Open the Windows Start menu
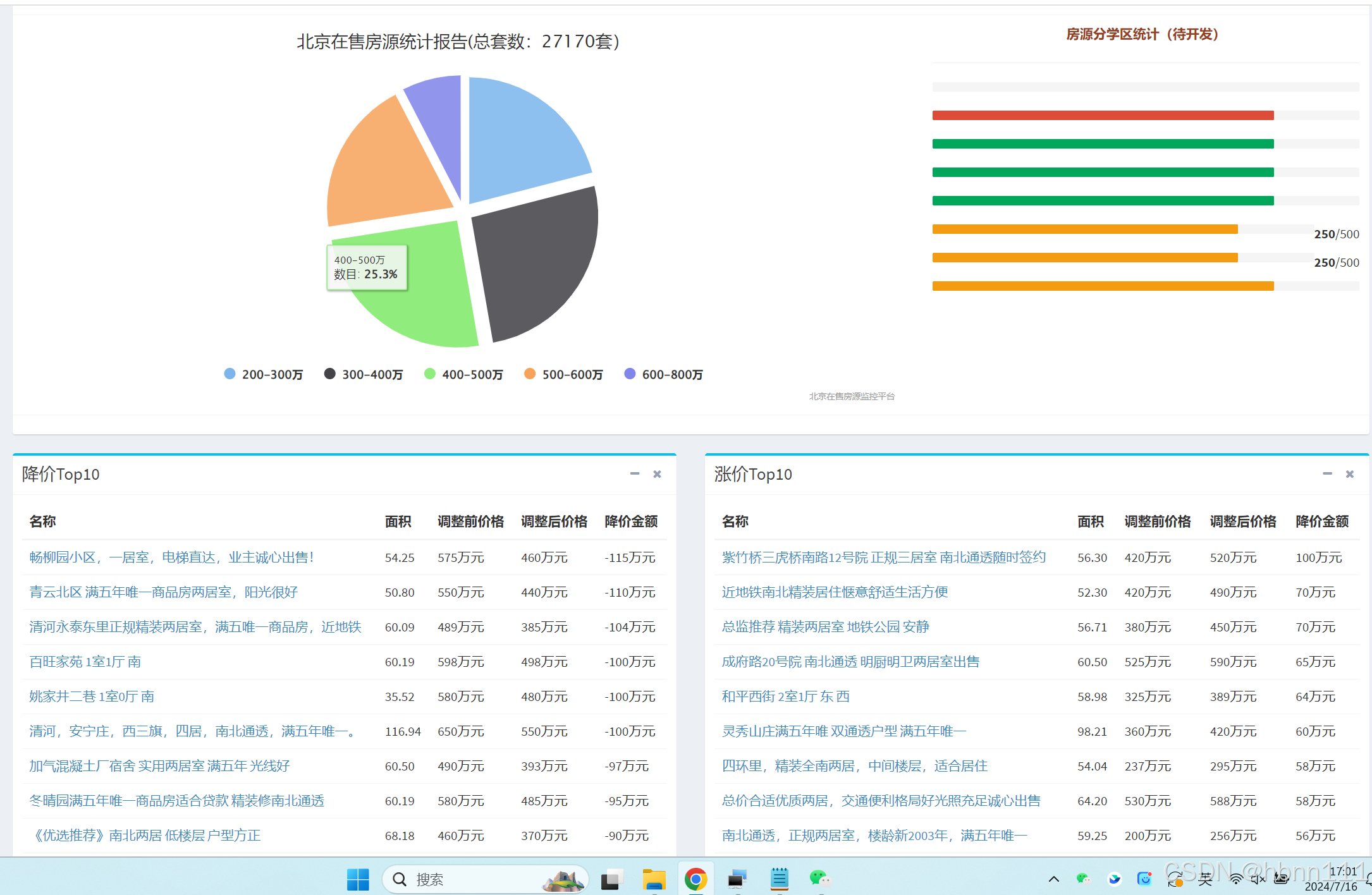Viewport: 1372px width, 895px height. click(x=358, y=879)
